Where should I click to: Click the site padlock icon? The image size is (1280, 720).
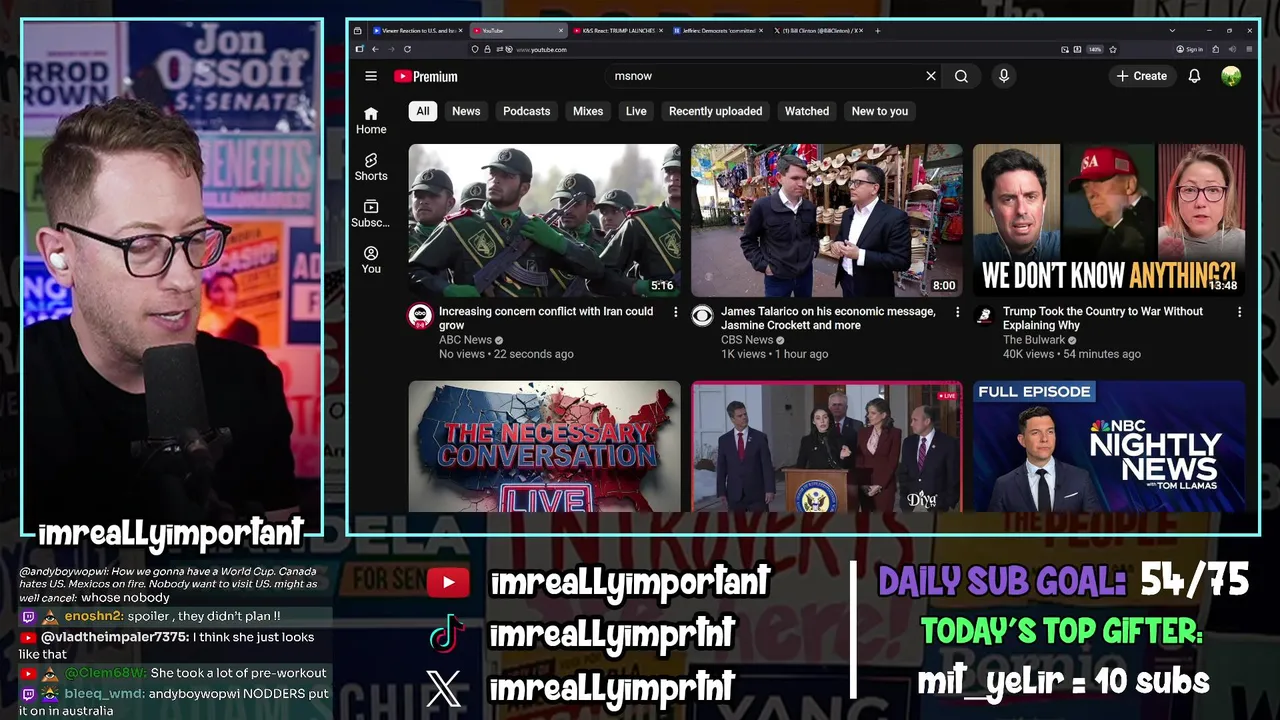click(487, 49)
